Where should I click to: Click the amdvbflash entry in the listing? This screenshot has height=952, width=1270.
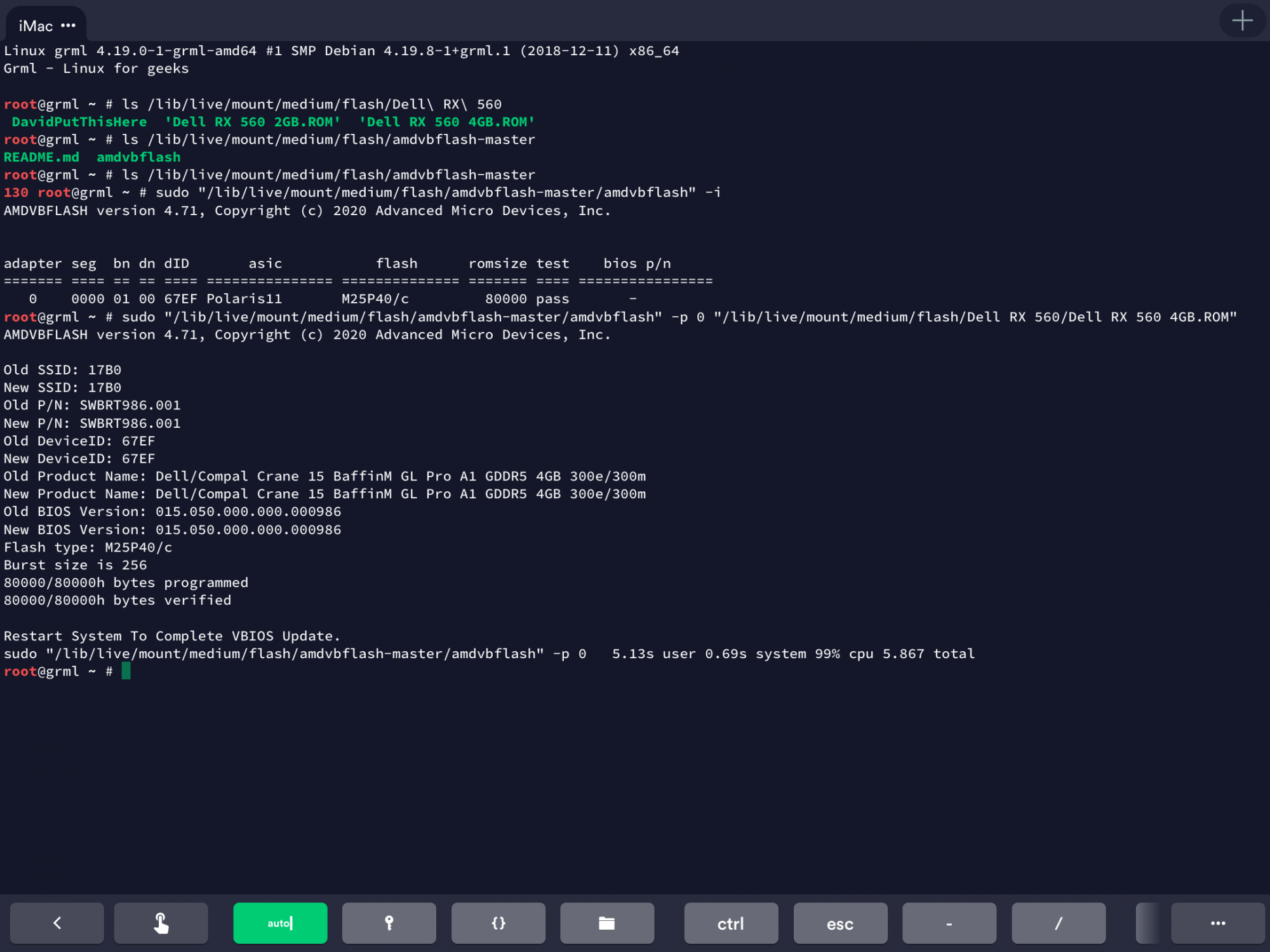pyautogui.click(x=138, y=157)
